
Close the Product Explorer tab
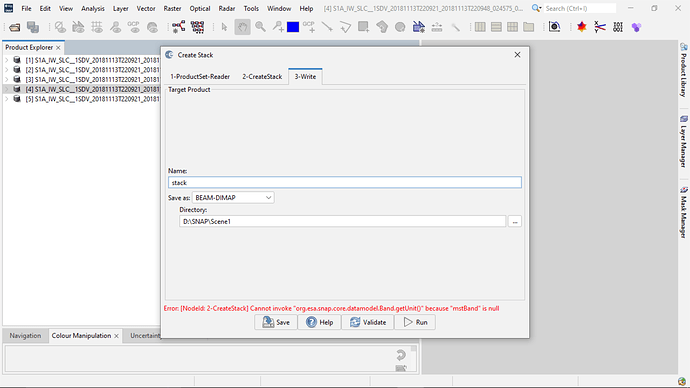(58, 48)
